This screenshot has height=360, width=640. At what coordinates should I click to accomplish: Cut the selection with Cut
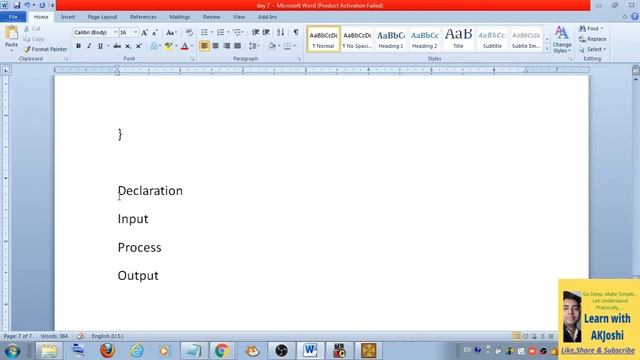[32, 29]
